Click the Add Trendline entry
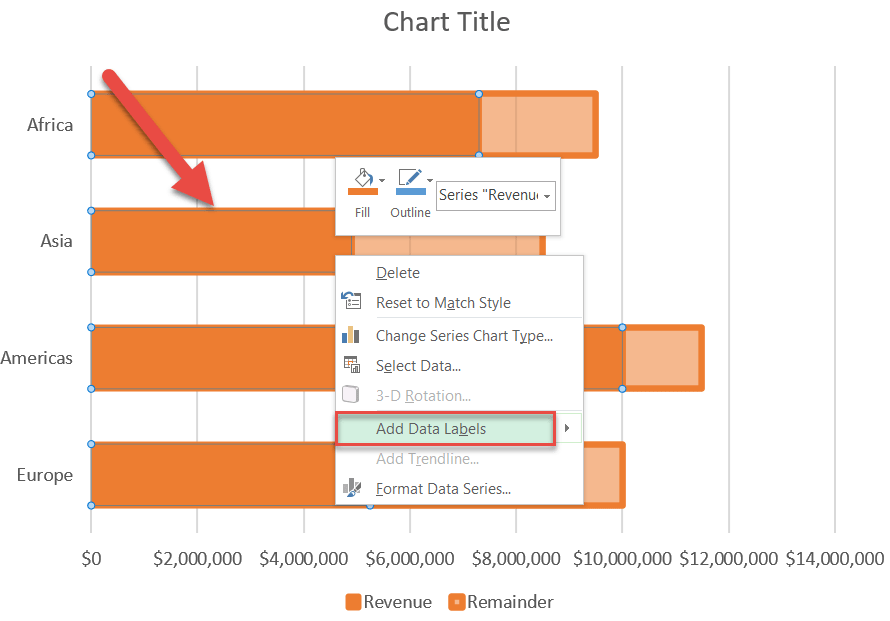The image size is (890, 621). pos(427,459)
